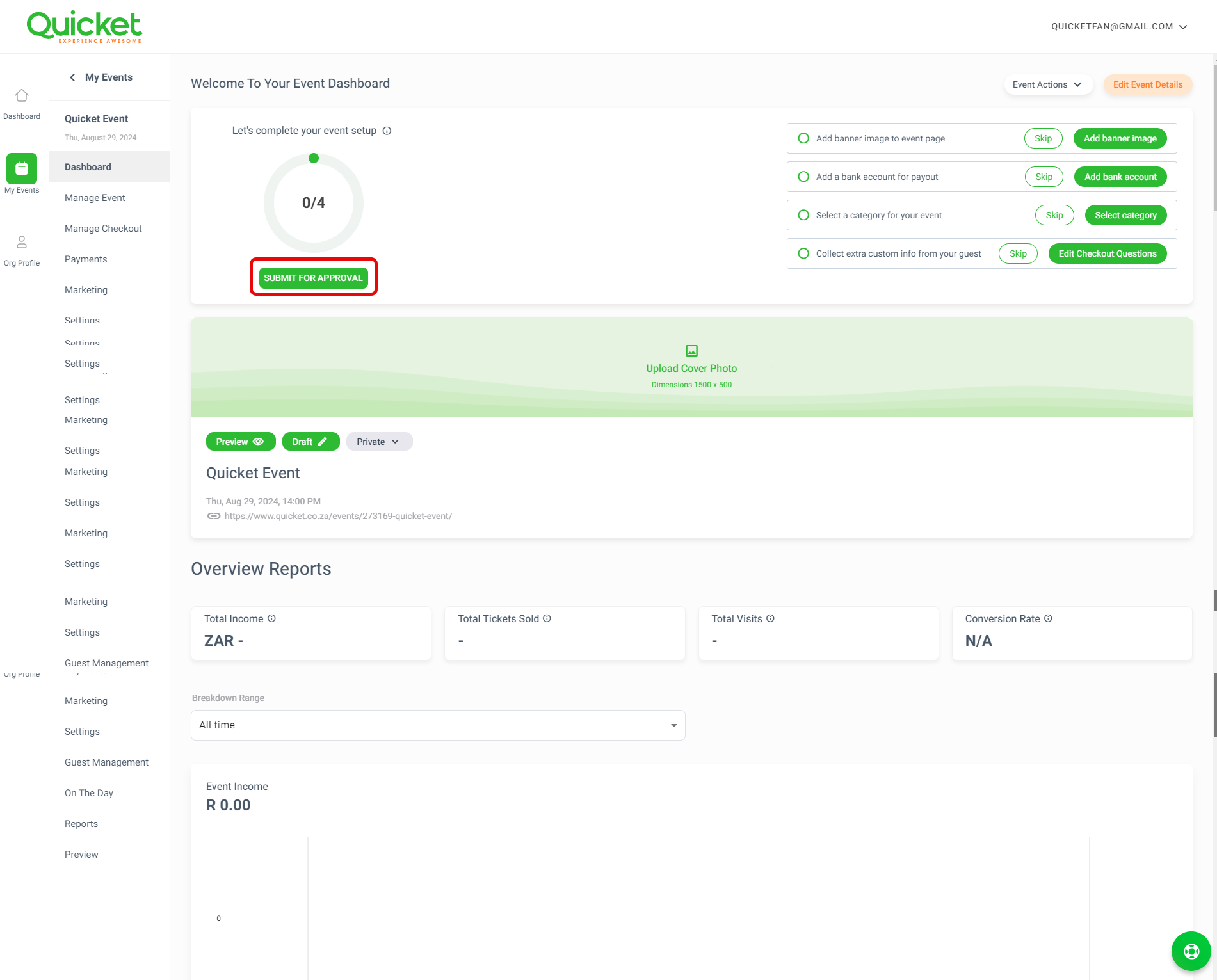
Task: Tick circle for Select a category task
Action: (803, 215)
